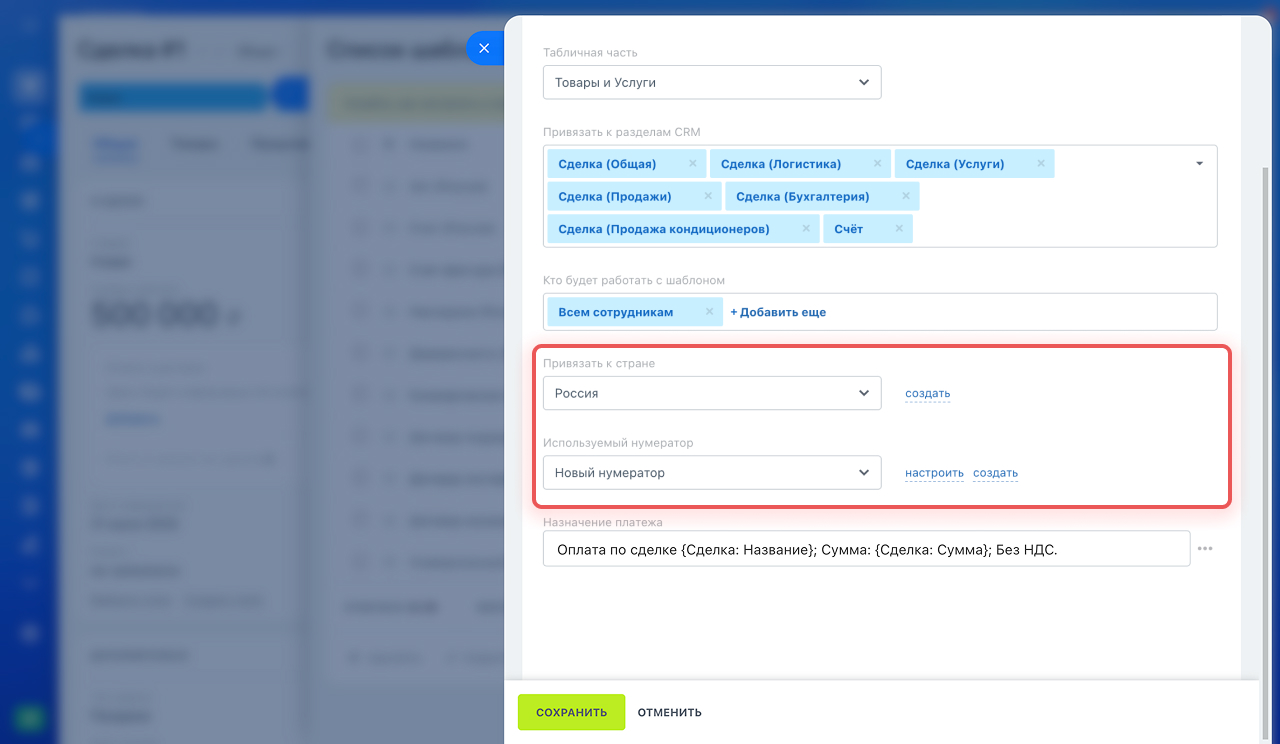Click the Добавить еще link
This screenshot has width=1280, height=744.
(778, 312)
